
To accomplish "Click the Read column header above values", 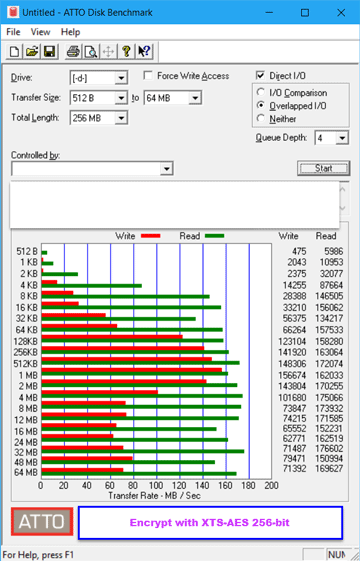I will click(x=326, y=236).
